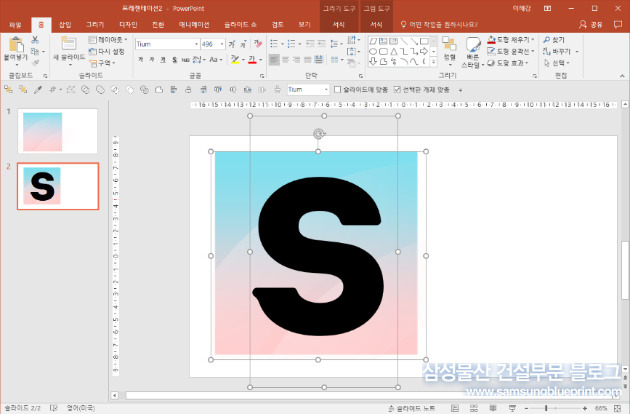Image resolution: width=630 pixels, height=414 pixels.
Task: Open Shape Fill (도형 채우기) menu
Action: click(x=511, y=39)
